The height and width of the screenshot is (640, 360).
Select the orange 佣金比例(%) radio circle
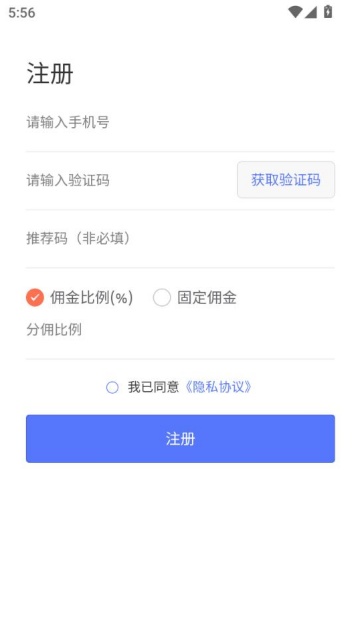[x=35, y=298]
